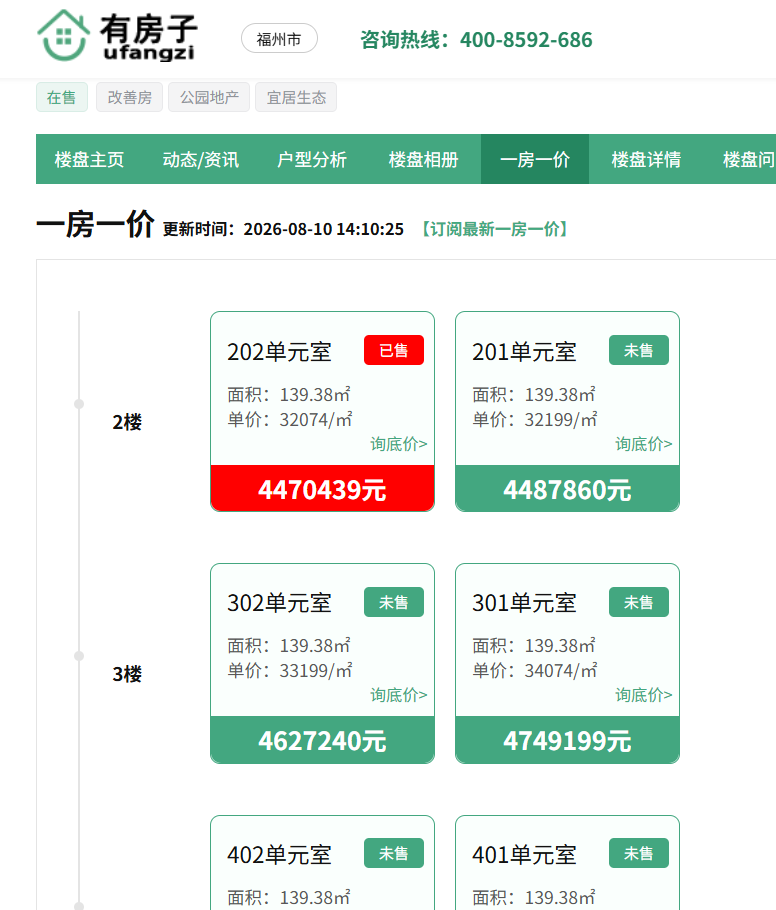Click the 咨询热线 400-8592-686 phone number

coord(476,39)
